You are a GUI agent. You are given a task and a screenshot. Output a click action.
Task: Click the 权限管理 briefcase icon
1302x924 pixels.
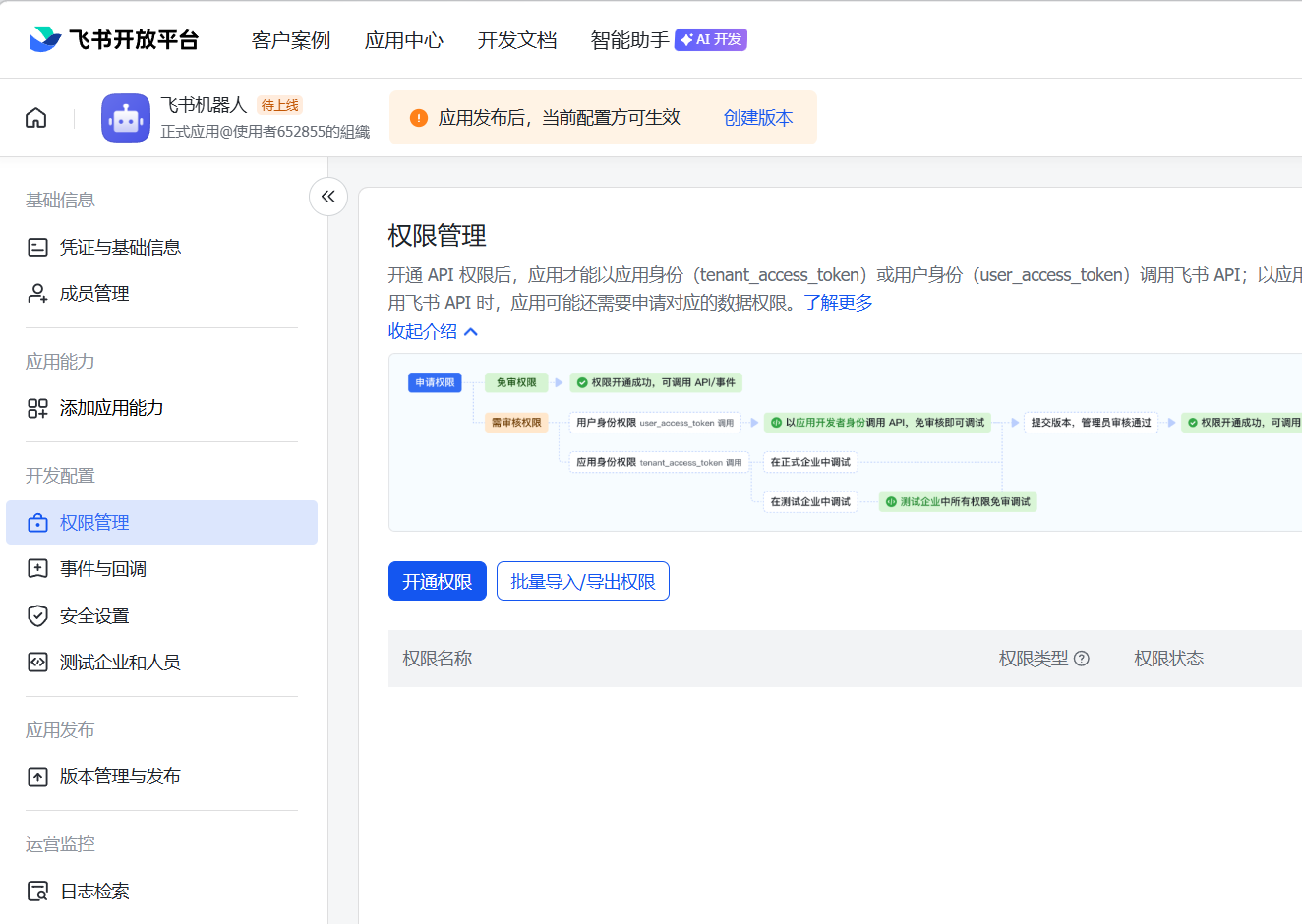[x=37, y=523]
